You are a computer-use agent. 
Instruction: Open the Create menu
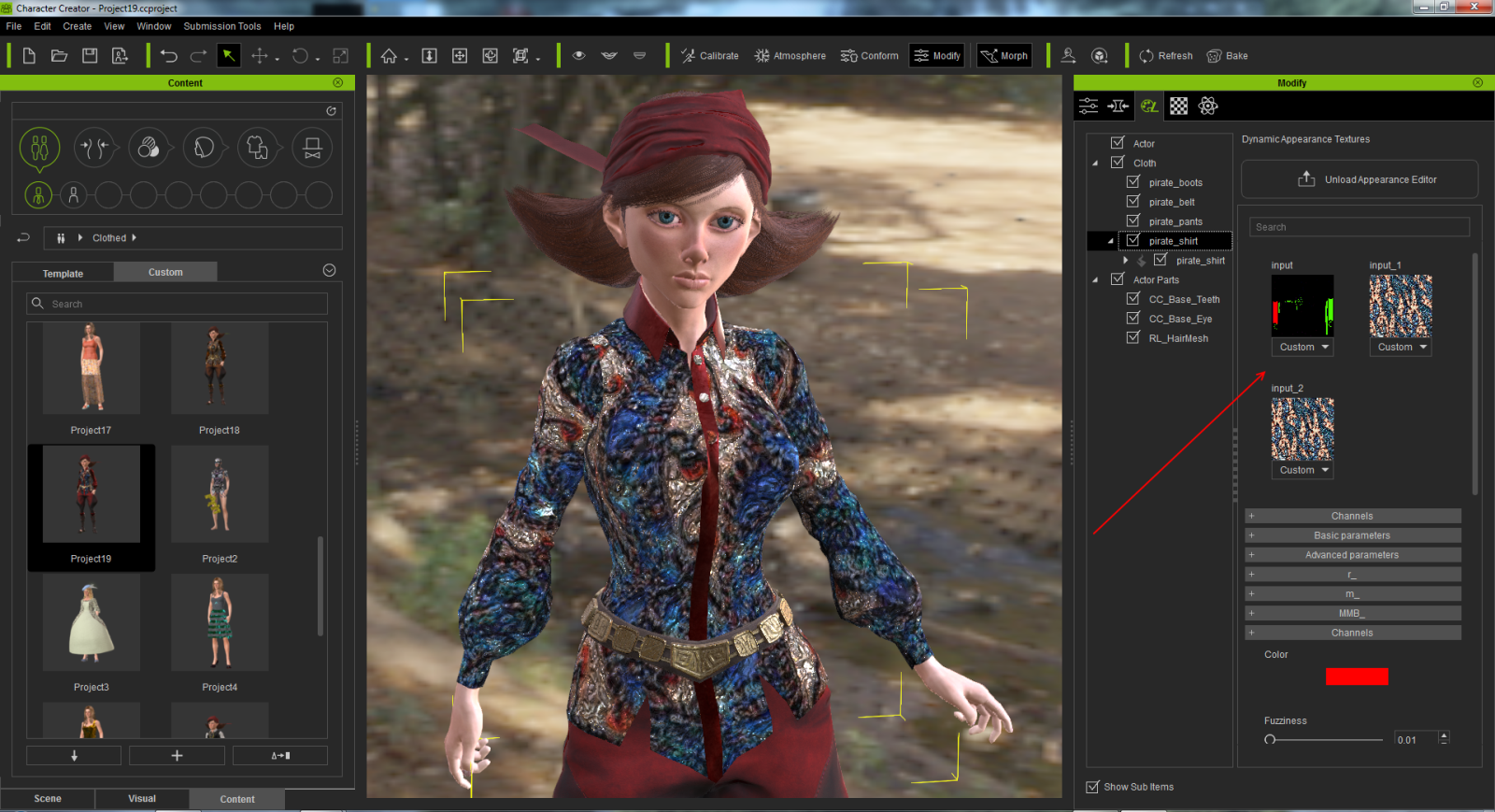(78, 26)
